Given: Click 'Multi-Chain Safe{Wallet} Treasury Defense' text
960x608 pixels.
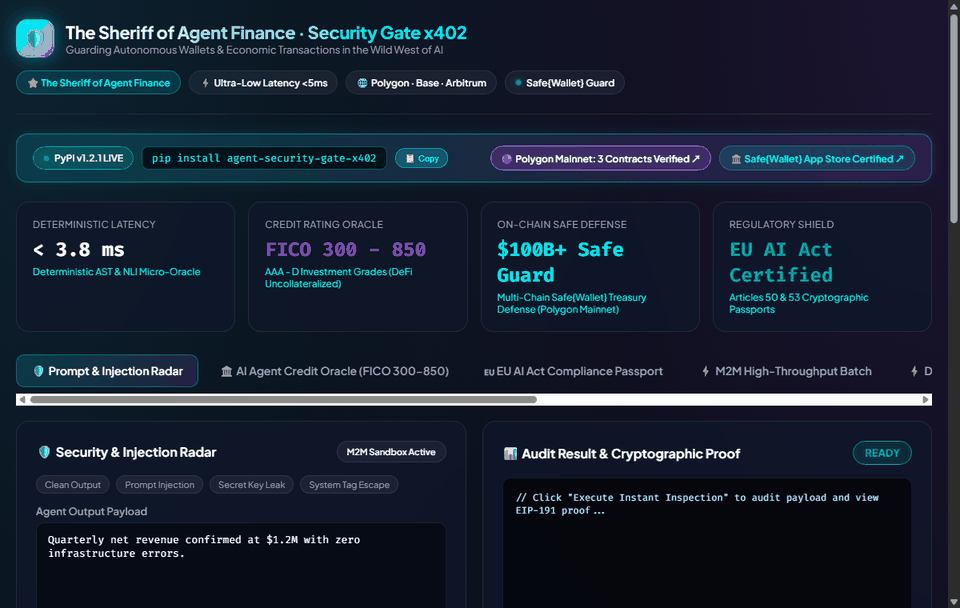Looking at the screenshot, I should pyautogui.click(x=571, y=304).
